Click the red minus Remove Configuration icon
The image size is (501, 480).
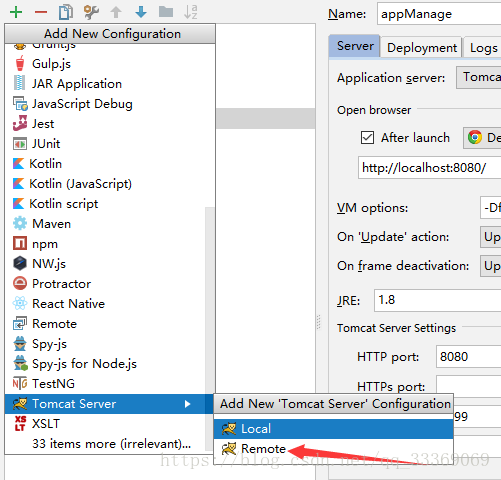pos(41,12)
